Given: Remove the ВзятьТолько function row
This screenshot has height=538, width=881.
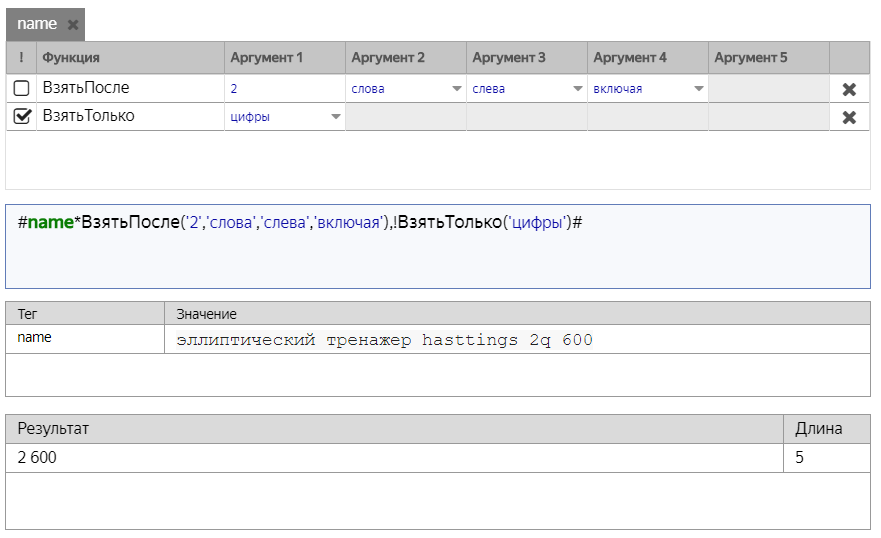Looking at the screenshot, I should 849,117.
